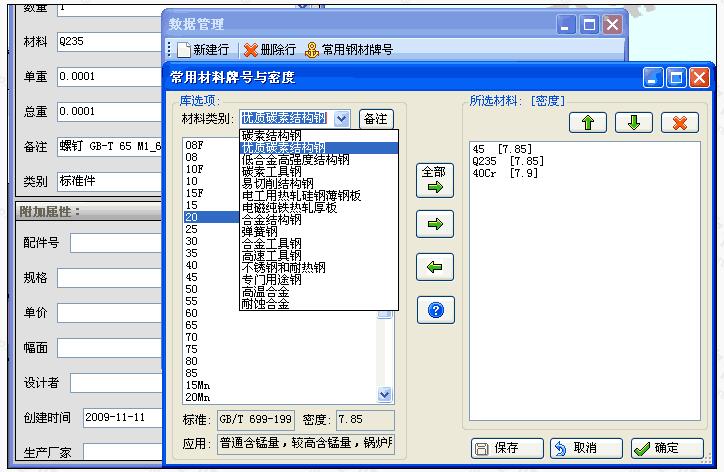Click 删除行 to delete a row
This screenshot has width=724, height=472.
(270, 49)
